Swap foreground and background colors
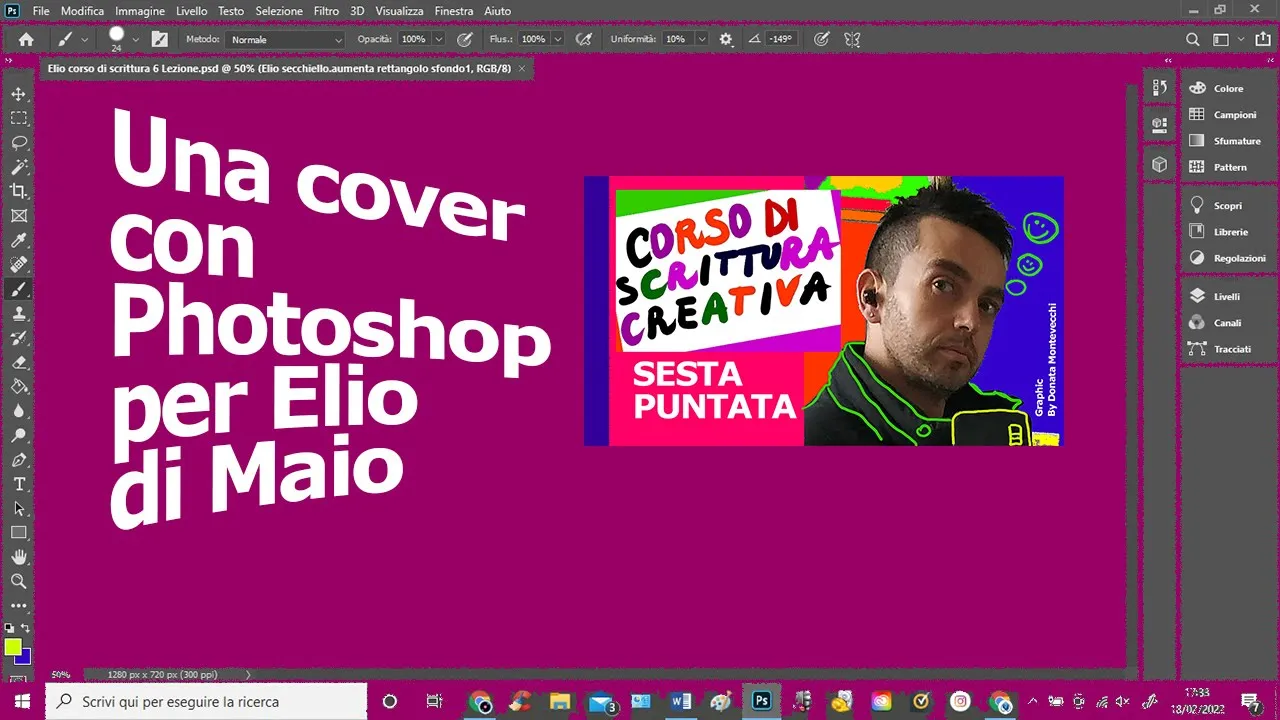Screen dimensions: 1280x720 [27, 628]
